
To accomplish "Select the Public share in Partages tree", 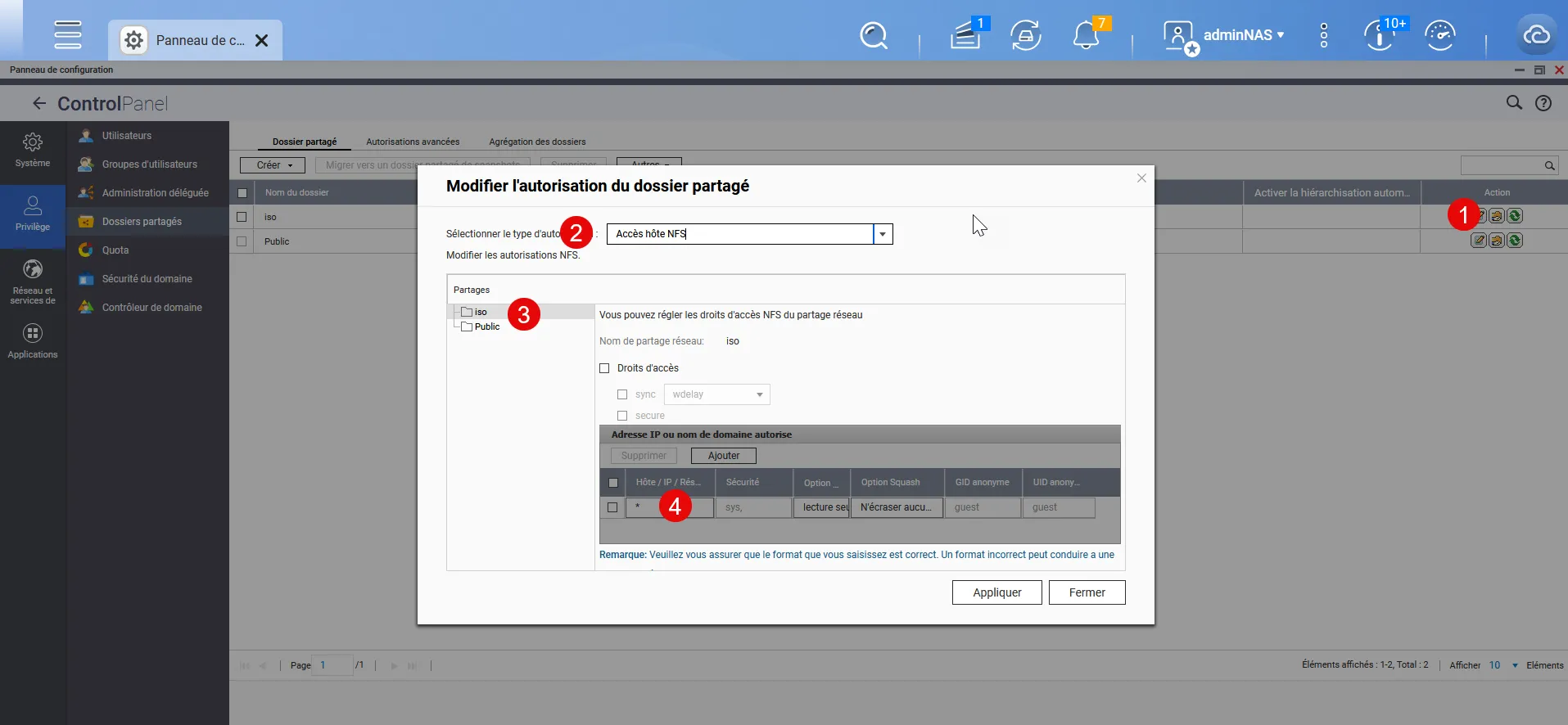I will [486, 326].
